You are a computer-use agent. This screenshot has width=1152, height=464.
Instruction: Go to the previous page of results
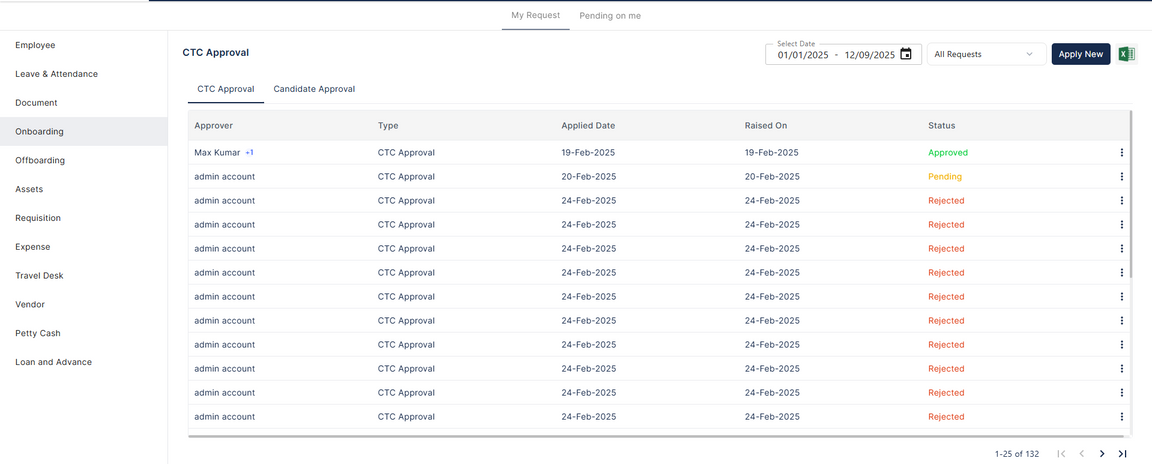point(1081,454)
